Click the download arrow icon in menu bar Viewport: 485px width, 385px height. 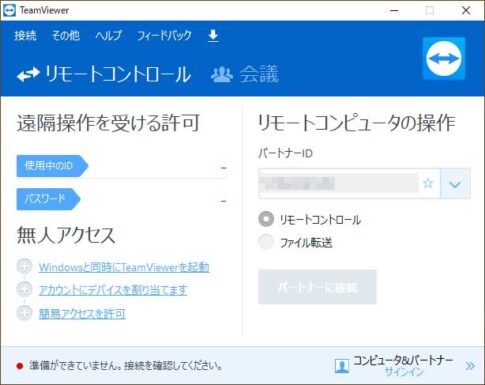(213, 35)
